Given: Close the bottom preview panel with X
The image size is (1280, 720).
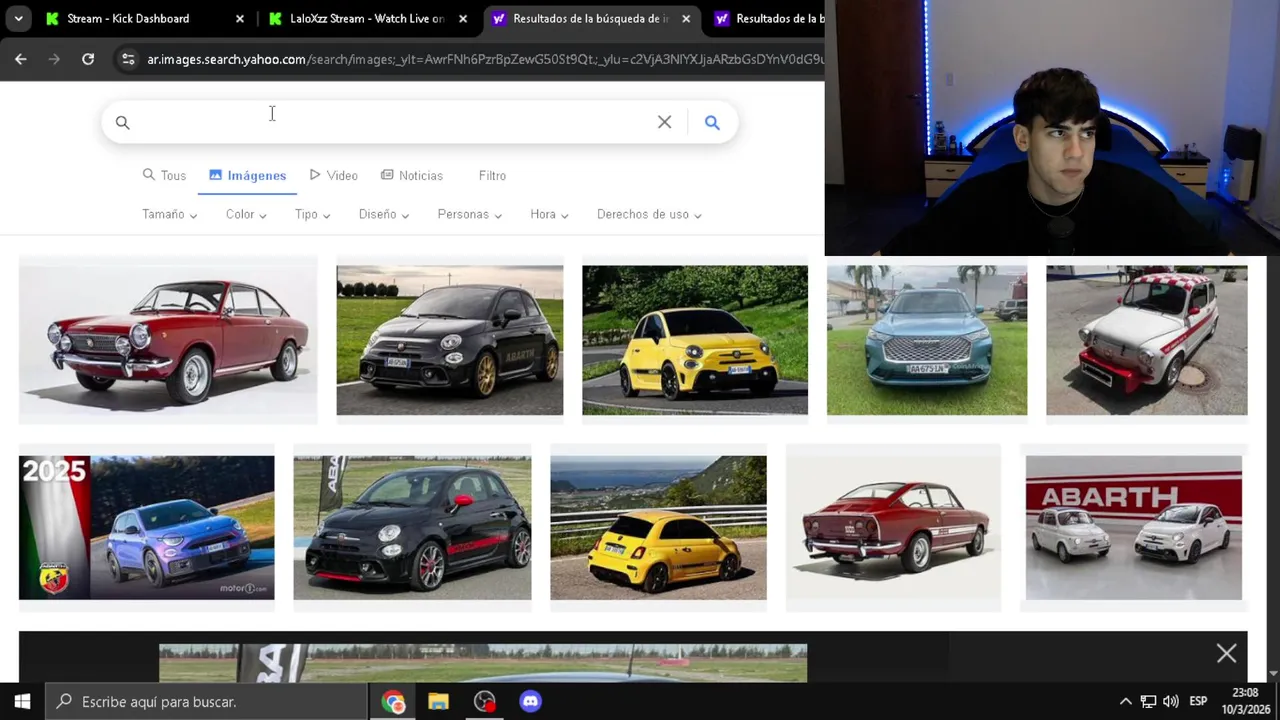Looking at the screenshot, I should 1226,654.
